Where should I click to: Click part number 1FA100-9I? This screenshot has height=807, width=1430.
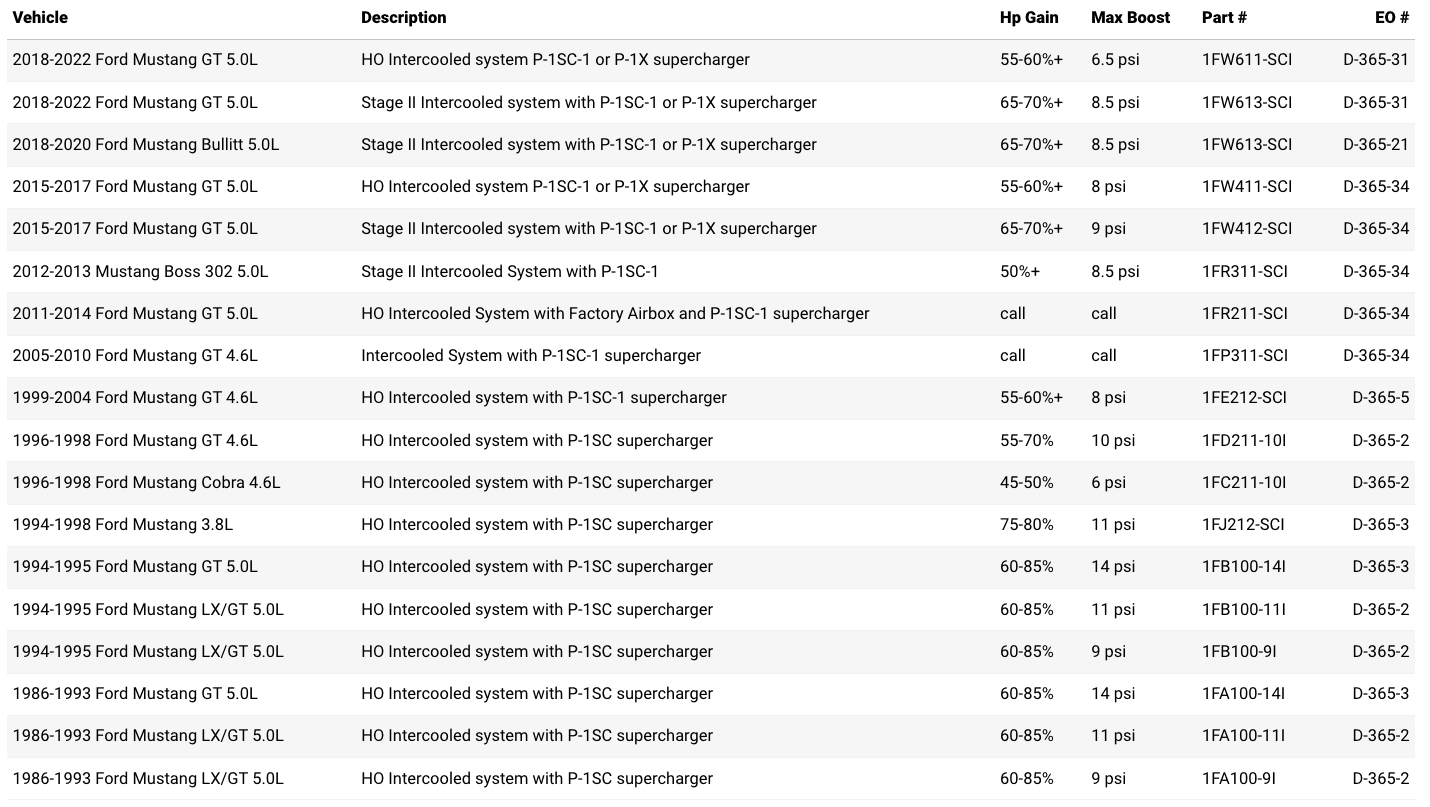point(1239,778)
